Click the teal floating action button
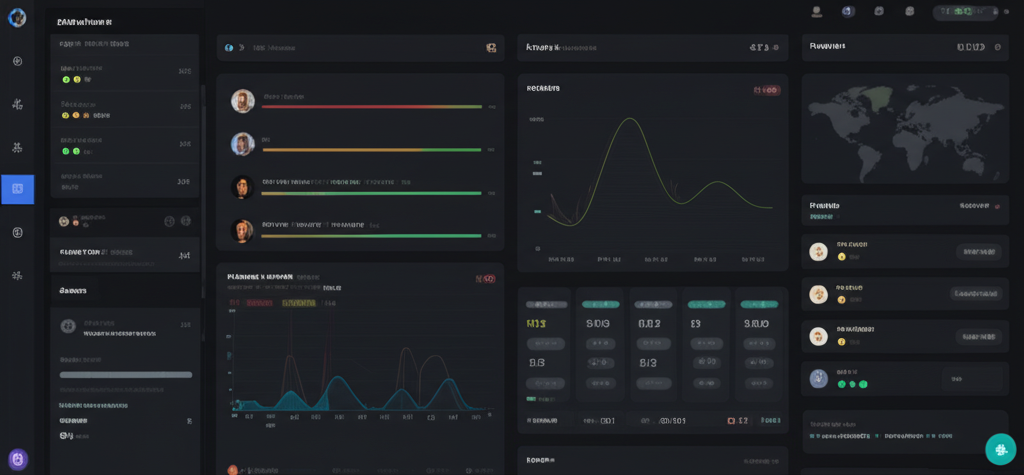The height and width of the screenshot is (475, 1024). [1001, 449]
